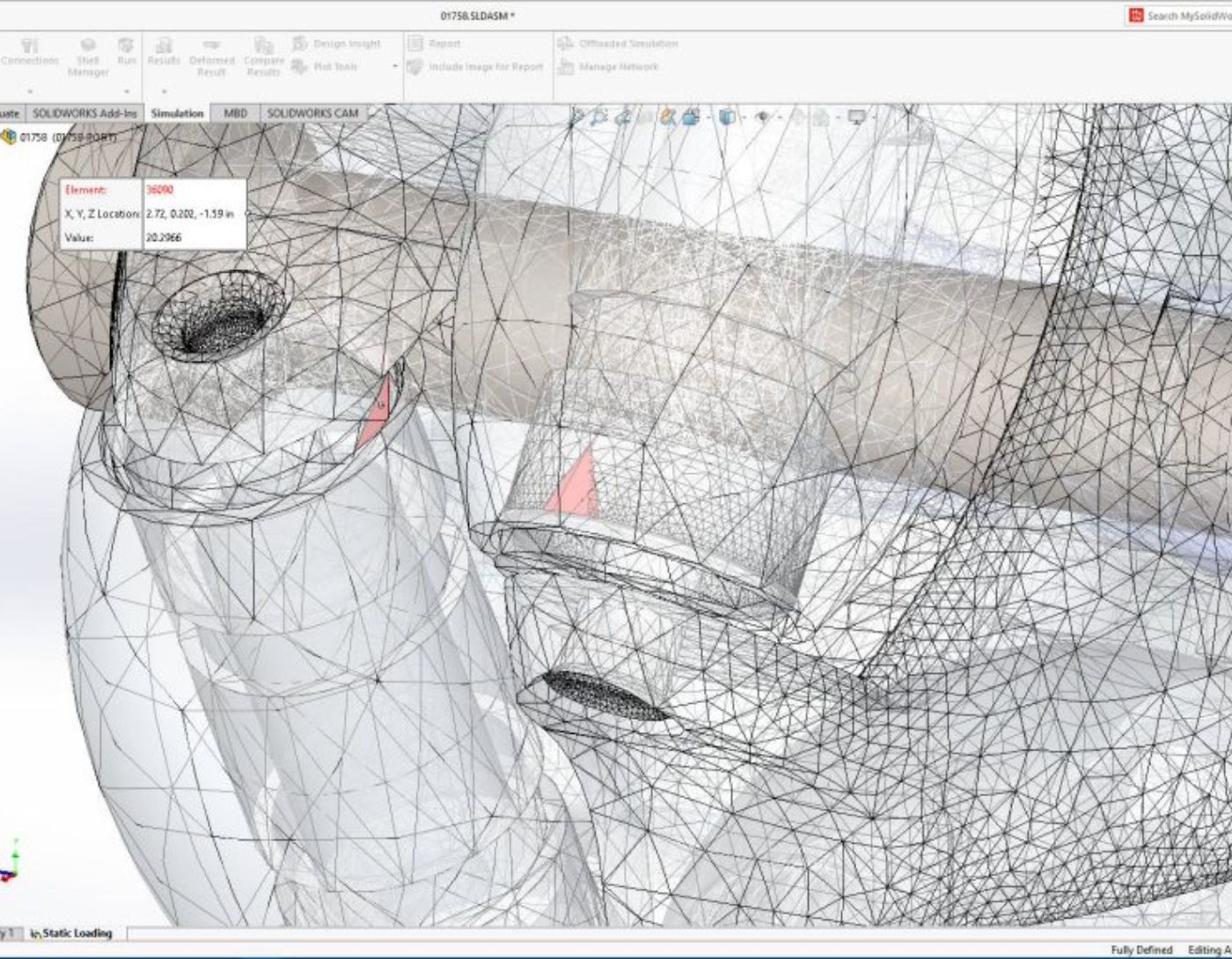Viewport: 1232px width, 959px height.
Task: Open the Results advisor
Action: pos(164,52)
